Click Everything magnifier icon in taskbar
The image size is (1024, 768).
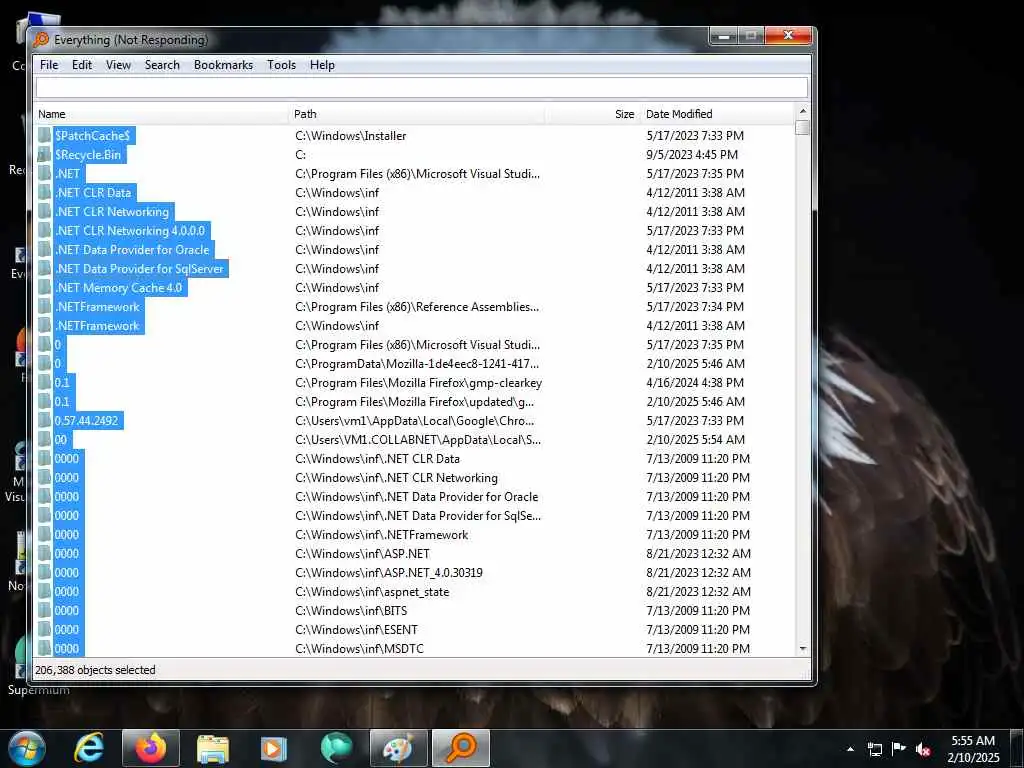click(x=460, y=748)
